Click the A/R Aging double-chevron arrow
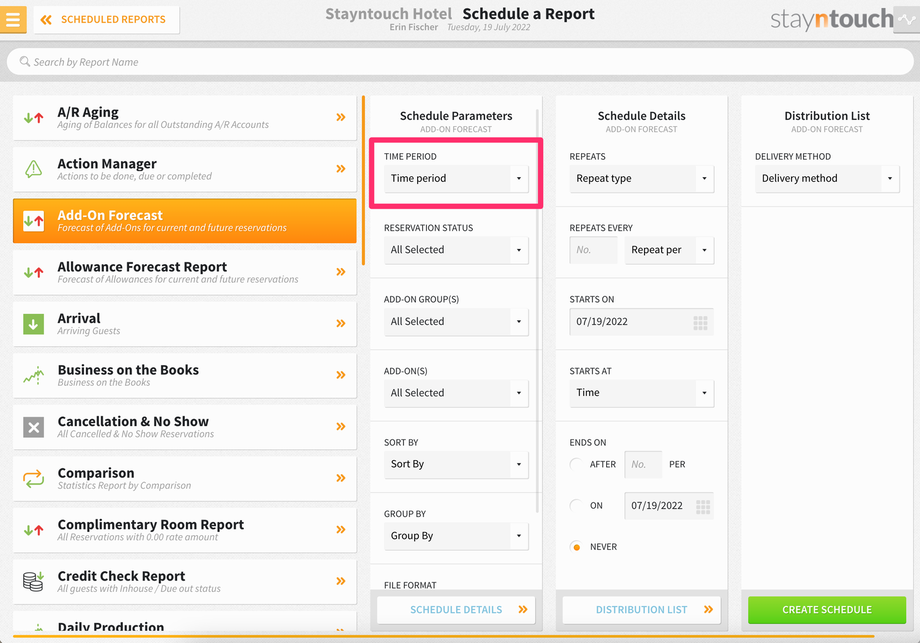The width and height of the screenshot is (920, 643). [x=341, y=117]
